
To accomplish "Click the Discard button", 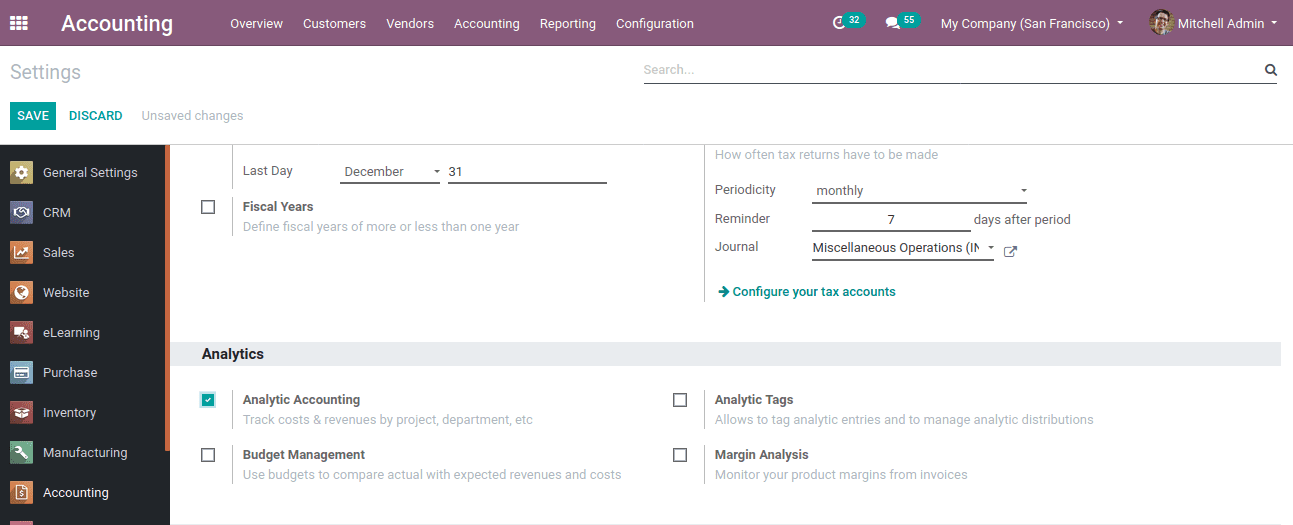I will click(x=96, y=116).
